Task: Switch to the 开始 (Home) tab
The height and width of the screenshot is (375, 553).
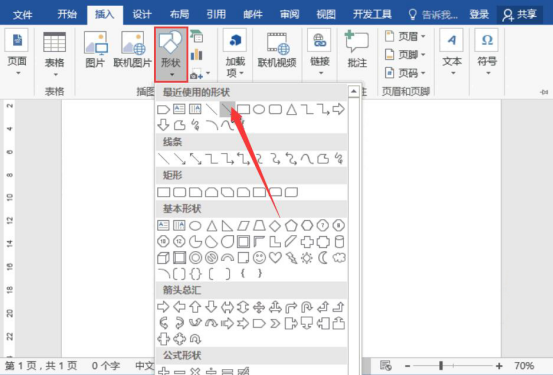Action: [67, 14]
